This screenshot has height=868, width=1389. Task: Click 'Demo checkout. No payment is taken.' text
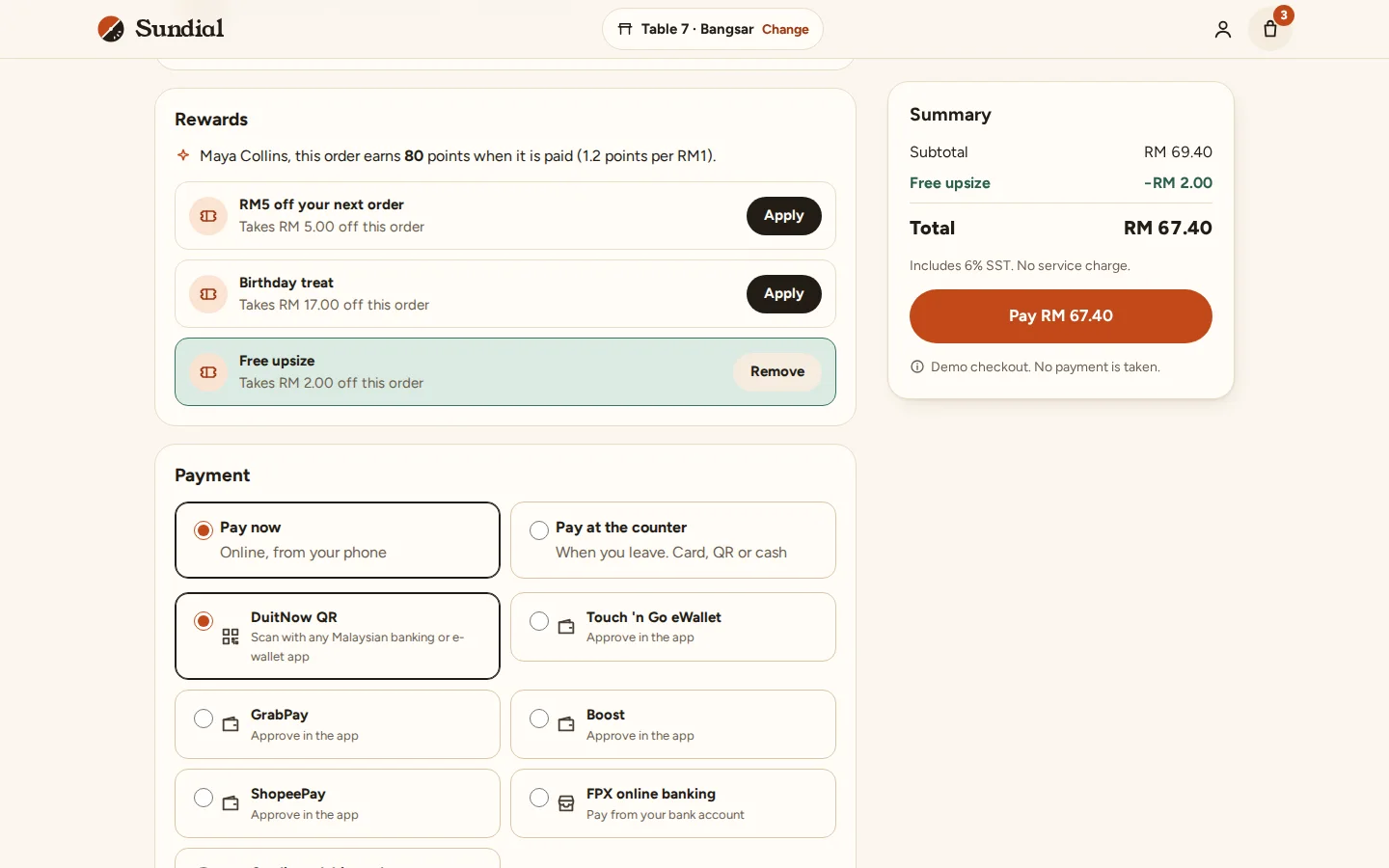pos(1046,366)
